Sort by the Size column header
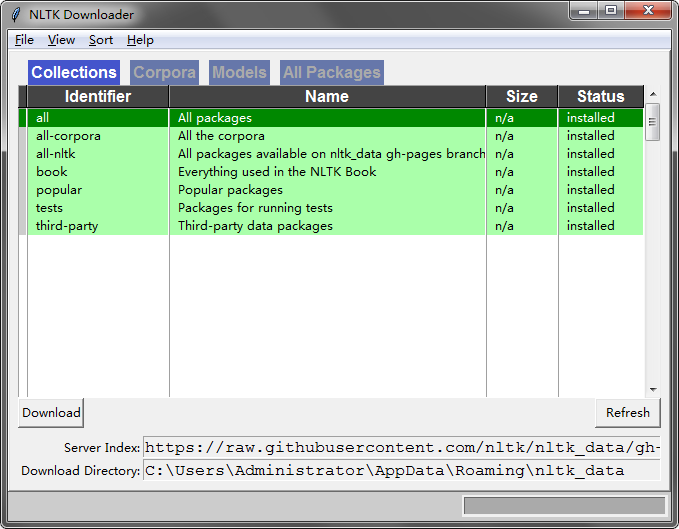The width and height of the screenshot is (679, 529). [522, 97]
